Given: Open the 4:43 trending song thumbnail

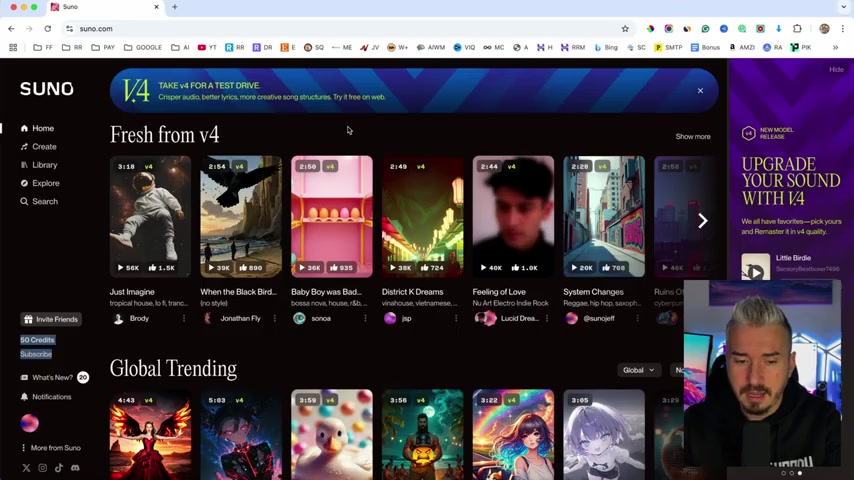Looking at the screenshot, I should (x=150, y=435).
